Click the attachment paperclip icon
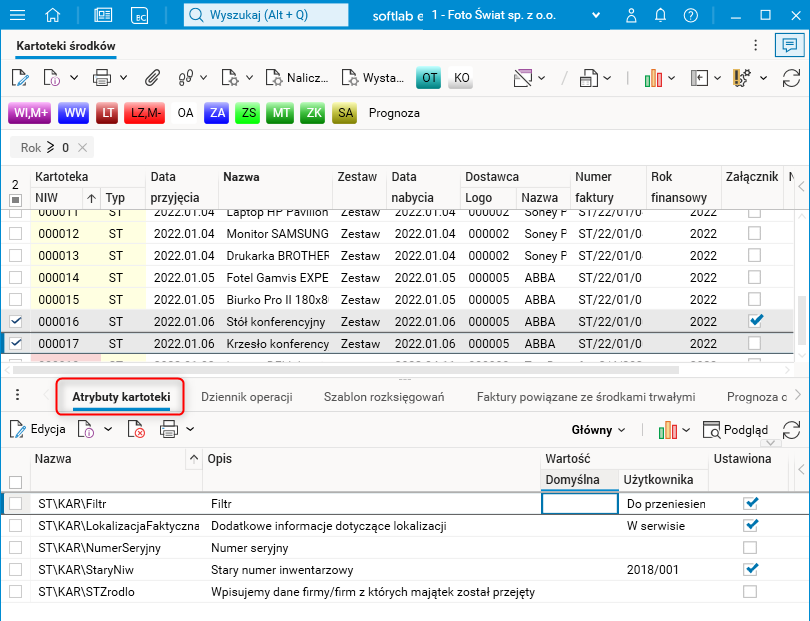Screen dimensions: 810x621 click(153, 77)
